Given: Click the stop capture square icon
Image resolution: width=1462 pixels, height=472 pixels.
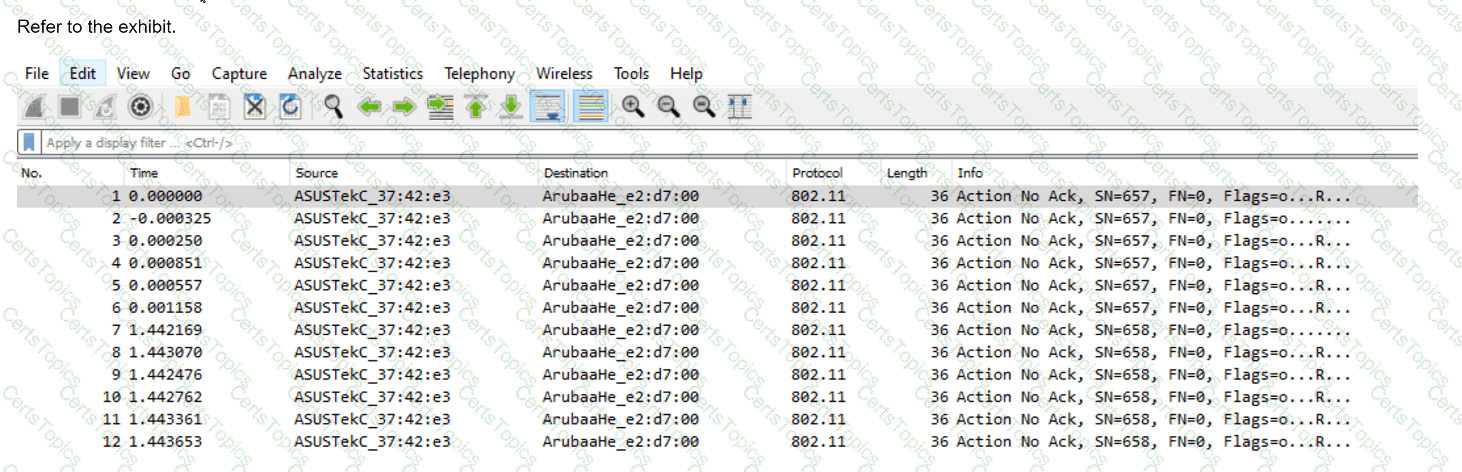Looking at the screenshot, I should (69, 106).
